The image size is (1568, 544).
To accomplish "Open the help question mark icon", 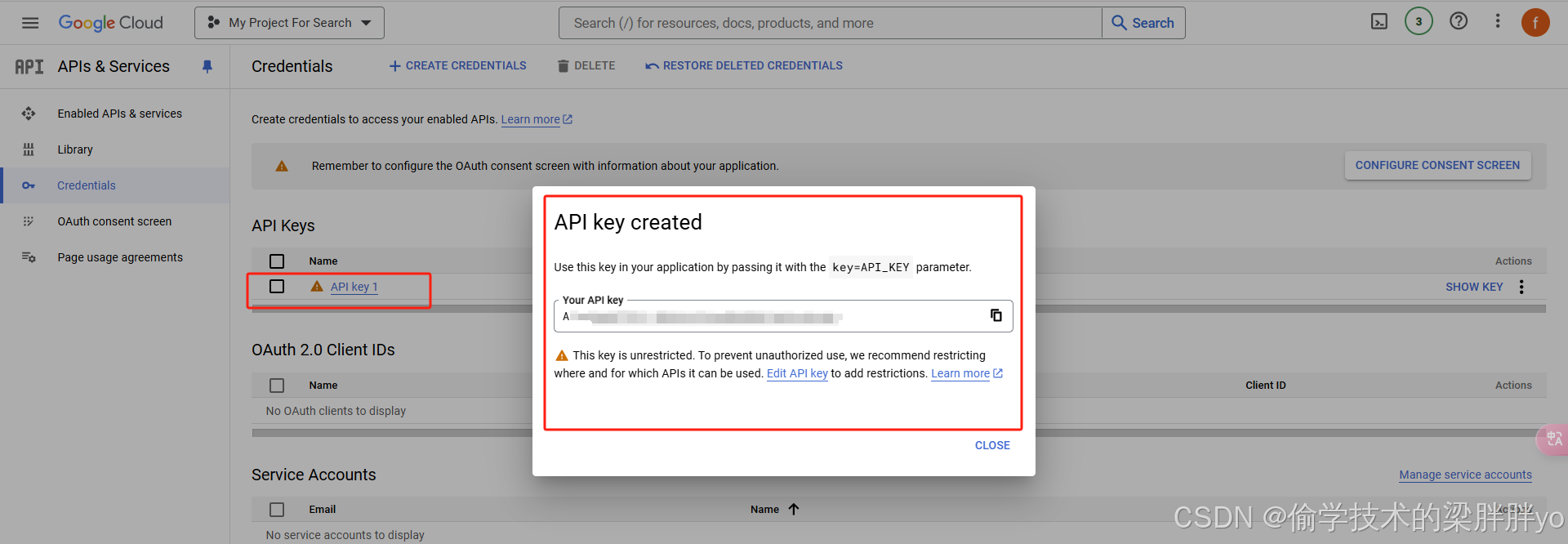I will tap(1459, 21).
